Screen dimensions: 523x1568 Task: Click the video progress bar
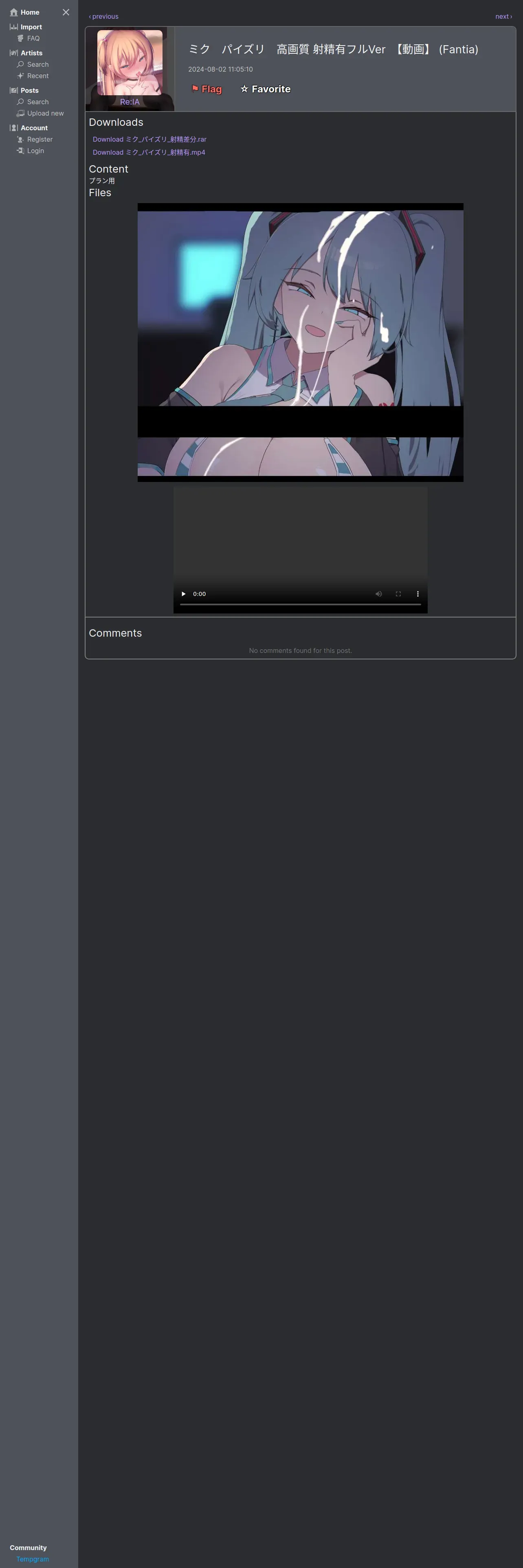pyautogui.click(x=300, y=604)
